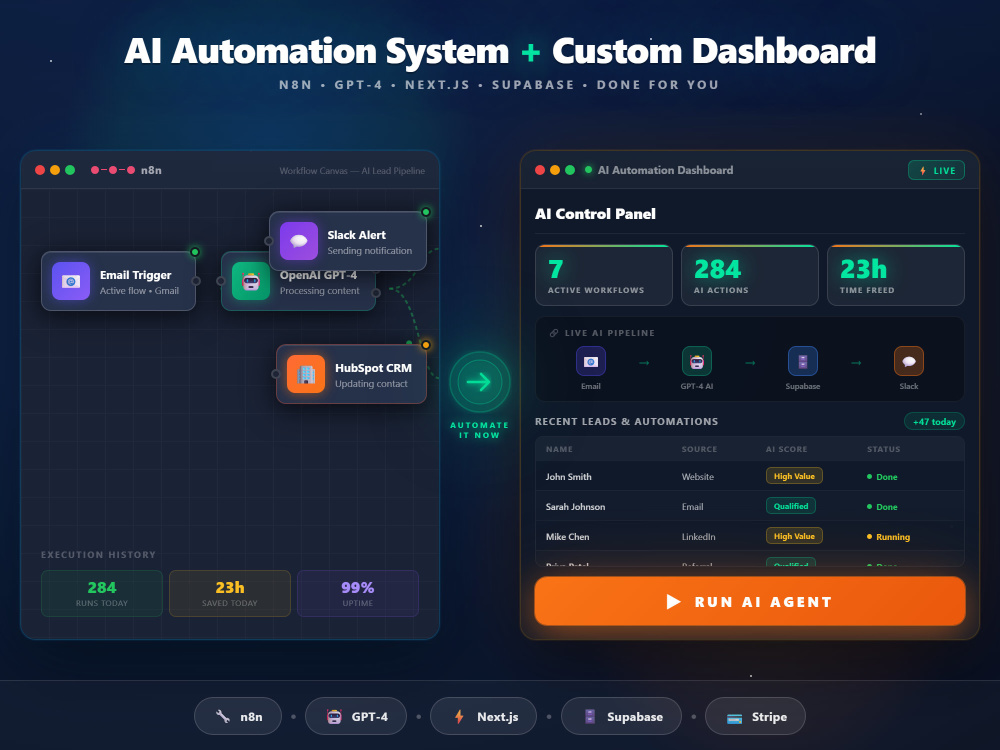This screenshot has width=1000, height=750.
Task: Click Qualified badge for Sarah Johnson
Action: [791, 506]
